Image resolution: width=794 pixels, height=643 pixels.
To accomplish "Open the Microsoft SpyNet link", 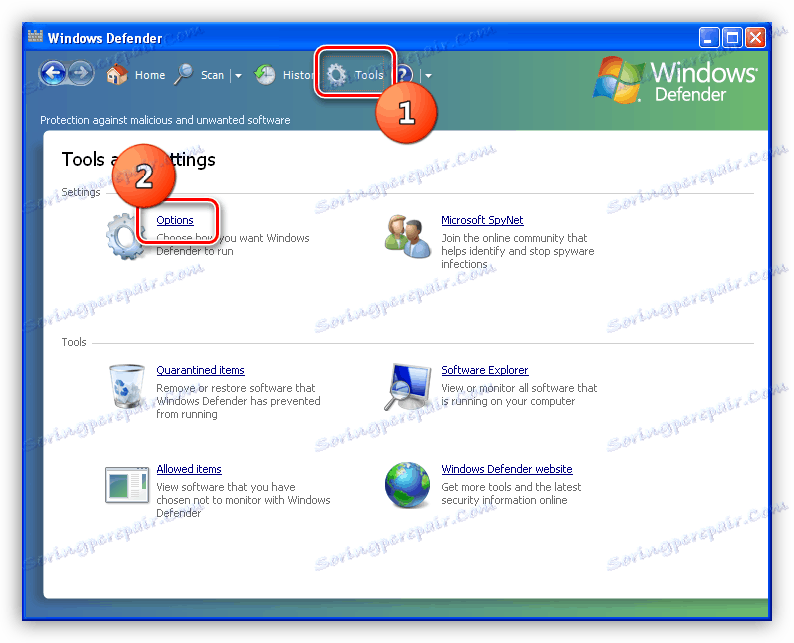I will [482, 220].
